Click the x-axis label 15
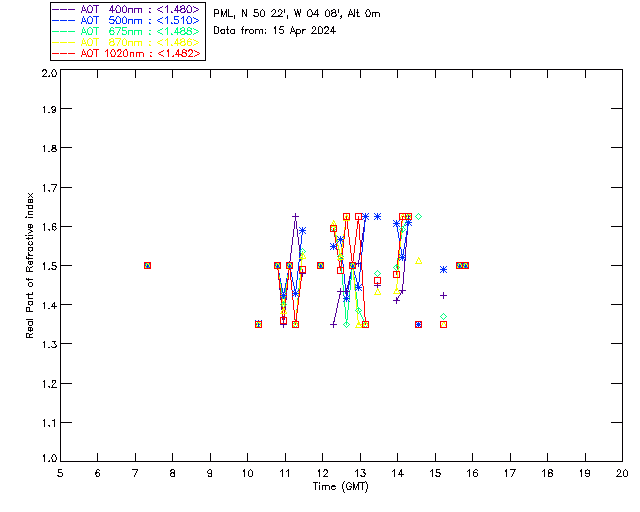 (435, 473)
